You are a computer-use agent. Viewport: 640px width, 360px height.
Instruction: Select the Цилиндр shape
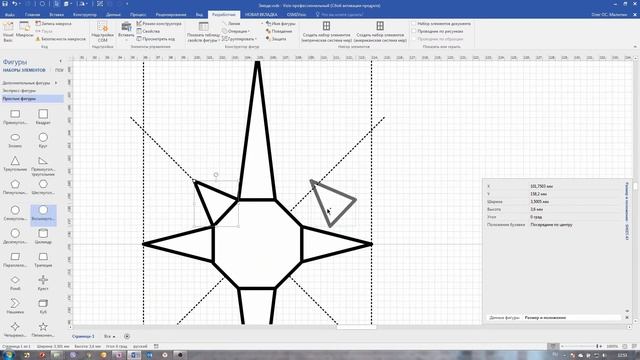click(x=43, y=236)
